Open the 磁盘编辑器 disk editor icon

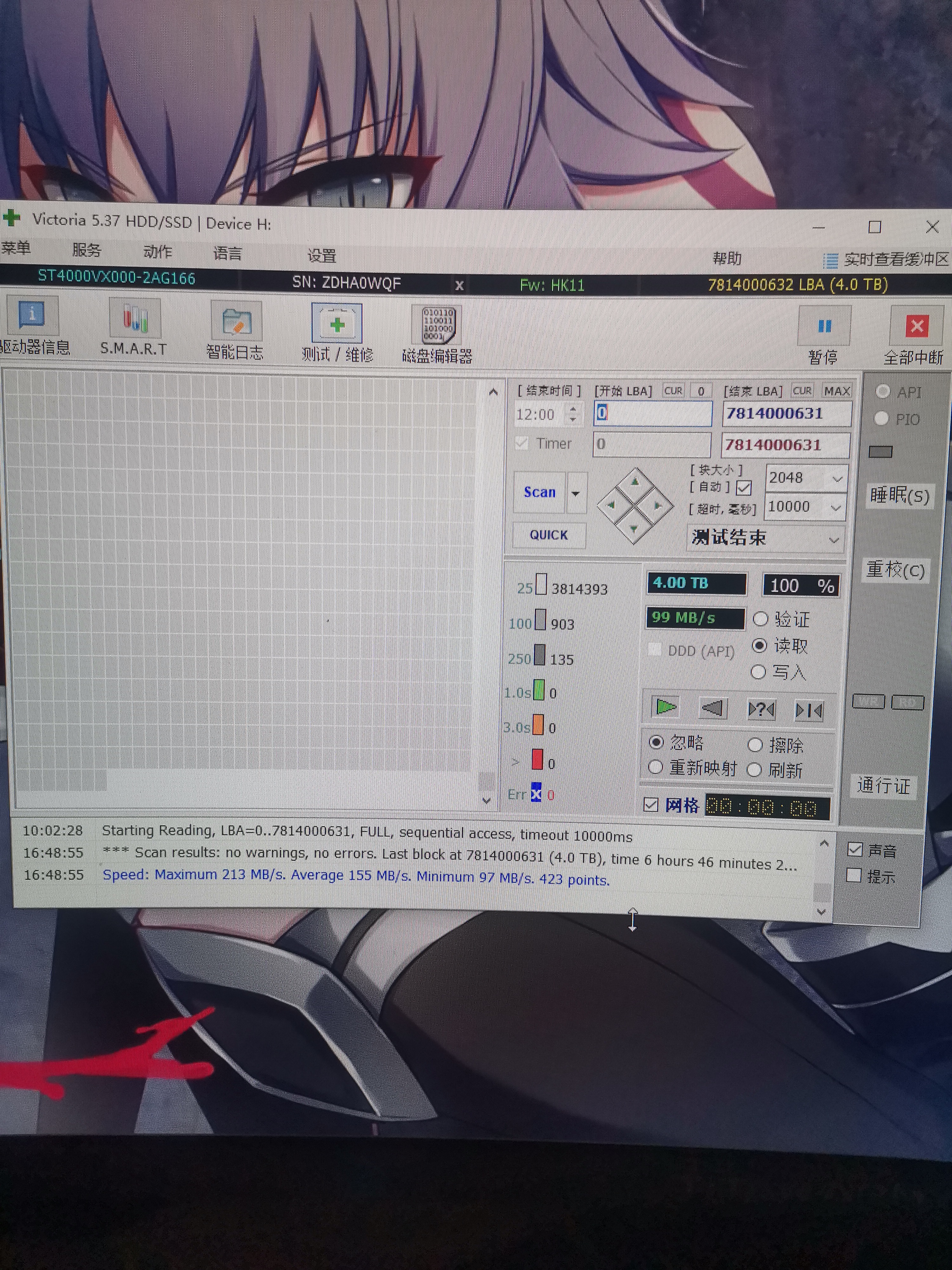(x=438, y=325)
